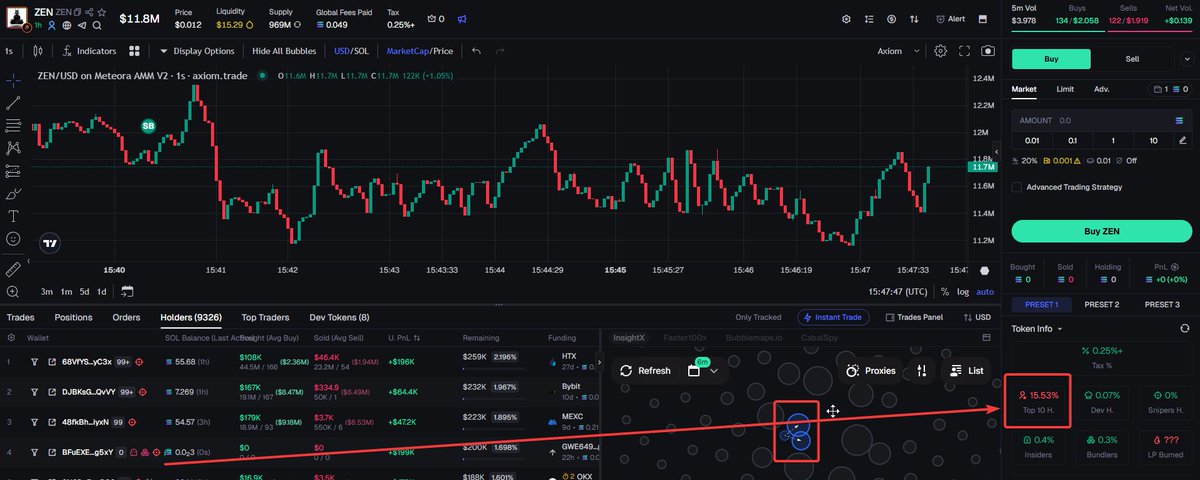Select the 0.01 quick amount
The image size is (1200, 480).
pyautogui.click(x=1032, y=140)
